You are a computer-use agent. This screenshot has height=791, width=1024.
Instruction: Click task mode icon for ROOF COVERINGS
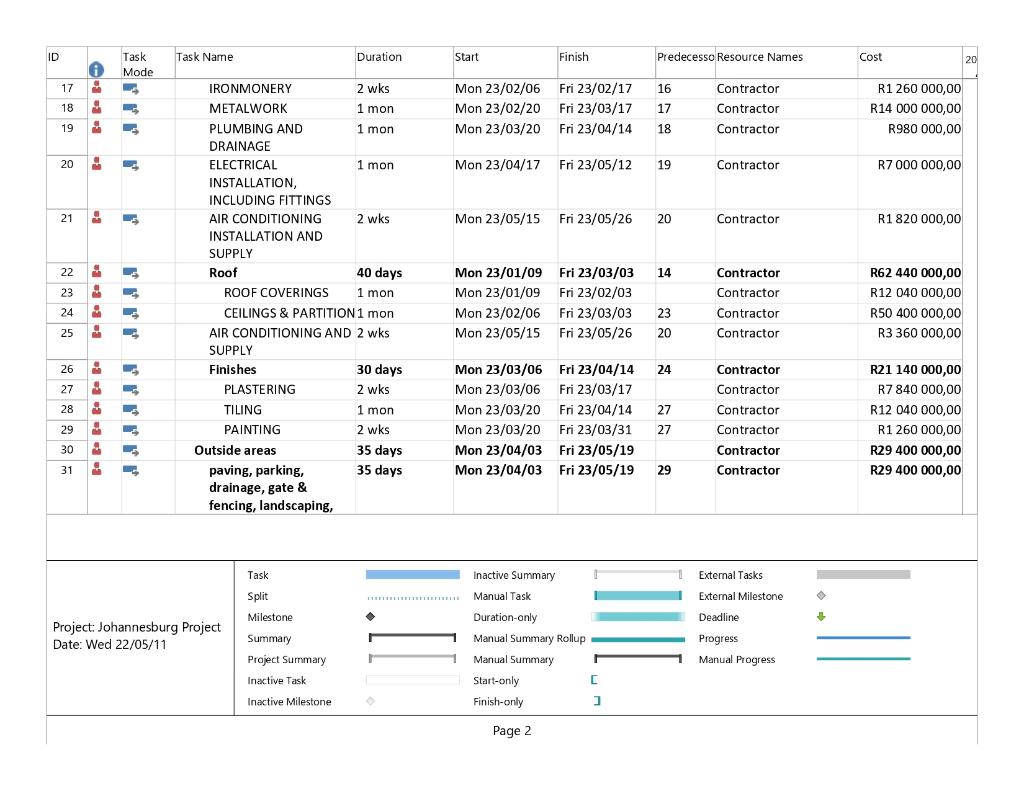[x=131, y=293]
